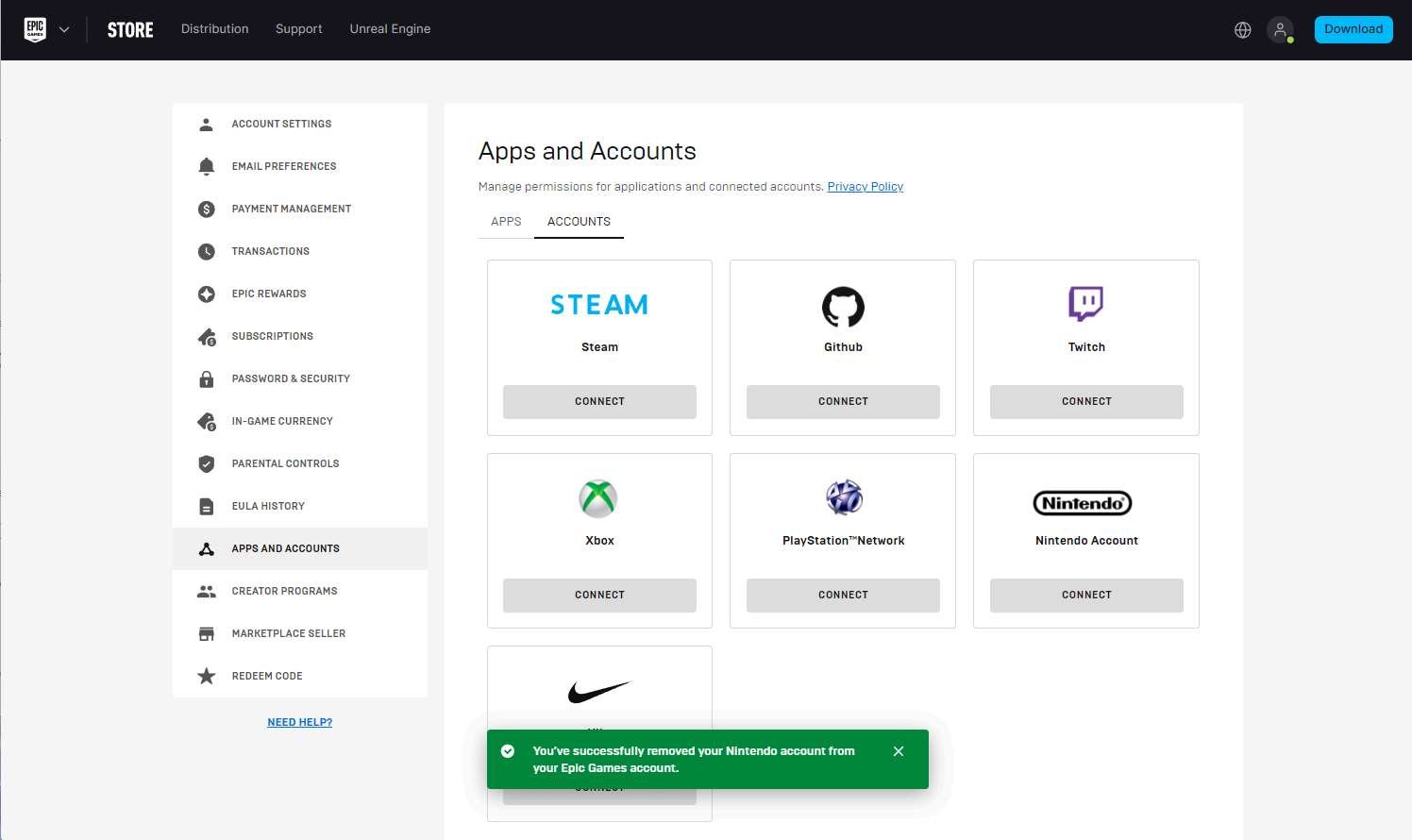Open Epic Rewards in the sidebar

point(300,294)
